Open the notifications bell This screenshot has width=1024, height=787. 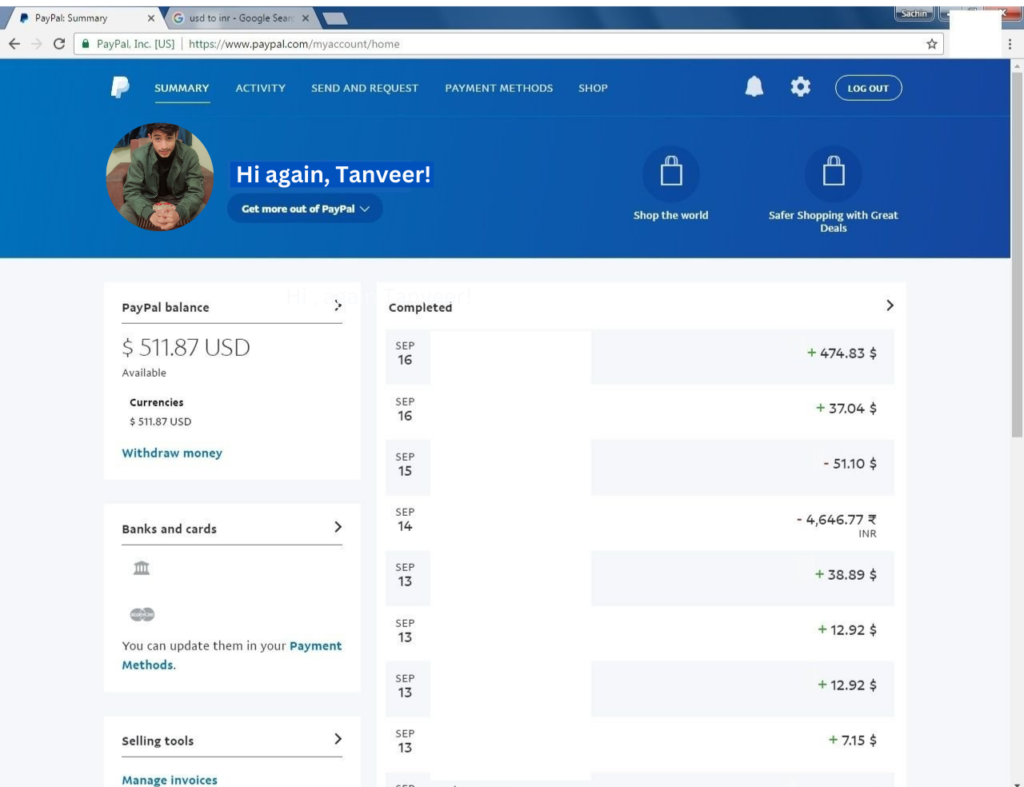click(754, 88)
